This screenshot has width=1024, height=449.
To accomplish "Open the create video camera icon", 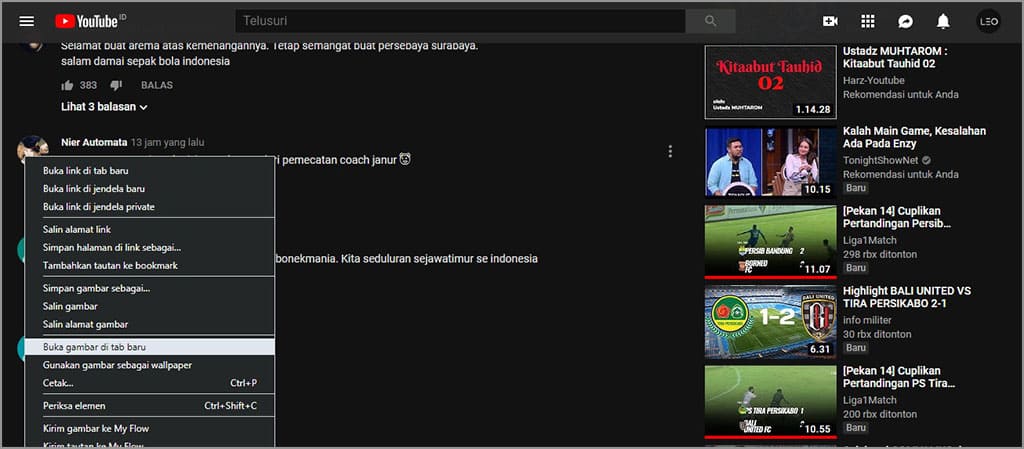I will pos(830,21).
